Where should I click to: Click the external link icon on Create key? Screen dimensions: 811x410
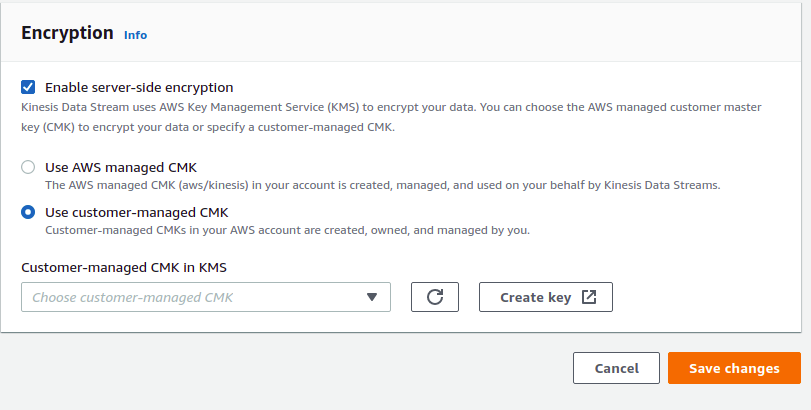[x=589, y=297]
